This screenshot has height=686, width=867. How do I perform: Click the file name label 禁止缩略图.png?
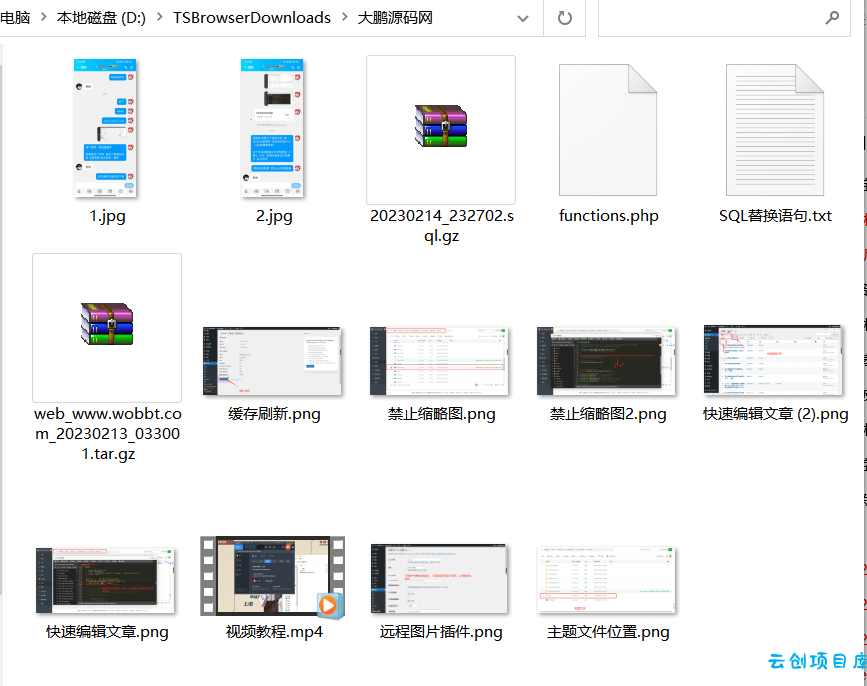point(441,414)
